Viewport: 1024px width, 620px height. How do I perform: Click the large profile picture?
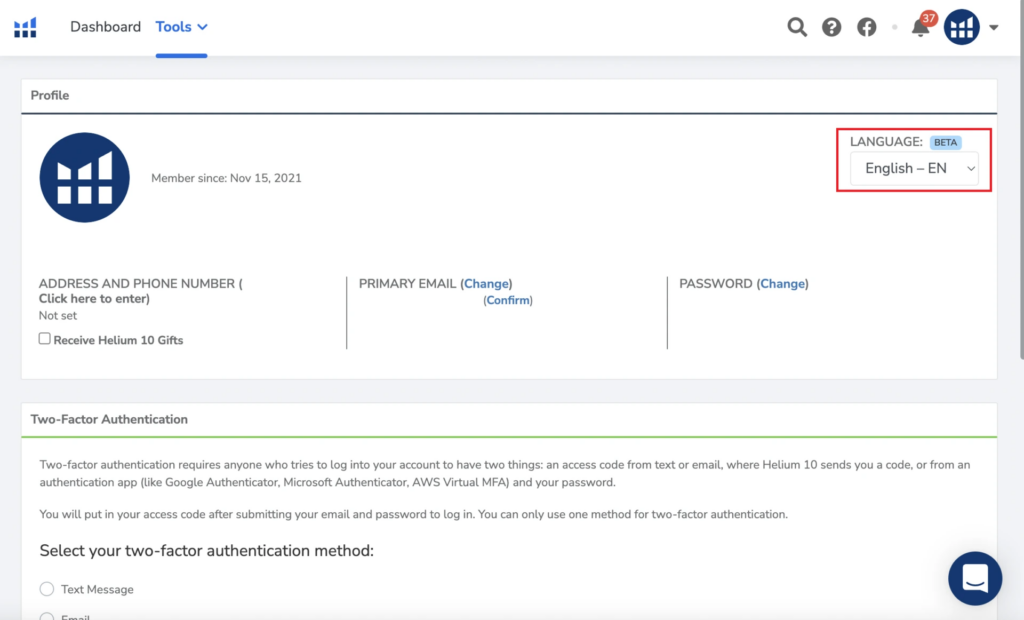click(x=84, y=177)
